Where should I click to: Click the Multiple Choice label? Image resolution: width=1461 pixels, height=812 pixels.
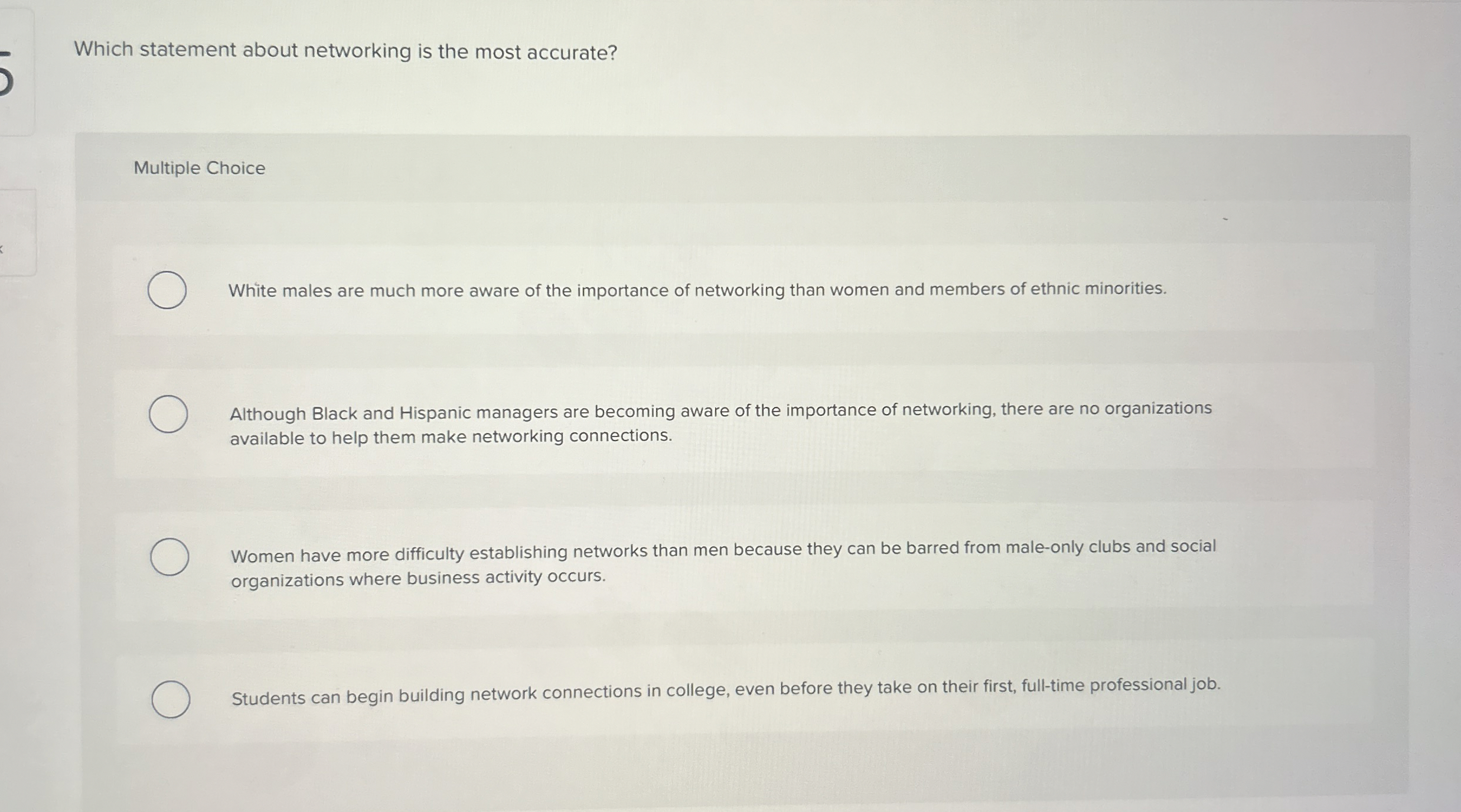pos(199,168)
